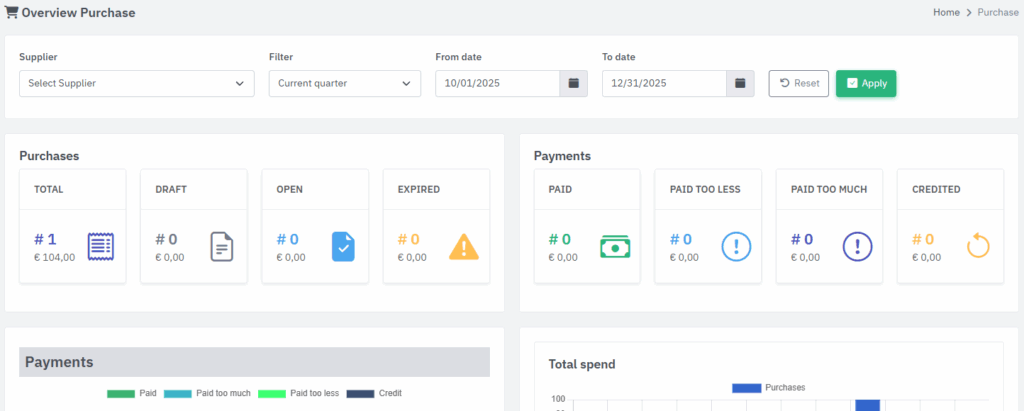Open the To date calendar picker
Screen dimensions: 1024x411
(x=740, y=83)
